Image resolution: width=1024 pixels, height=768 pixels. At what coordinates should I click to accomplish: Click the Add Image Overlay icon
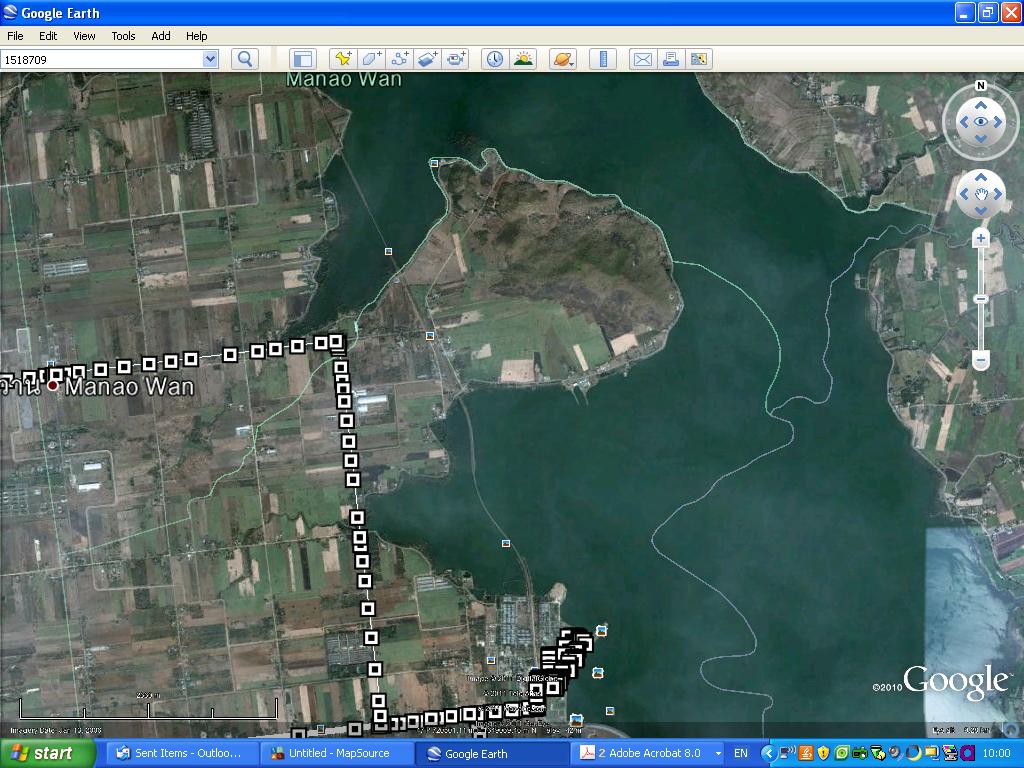[429, 59]
